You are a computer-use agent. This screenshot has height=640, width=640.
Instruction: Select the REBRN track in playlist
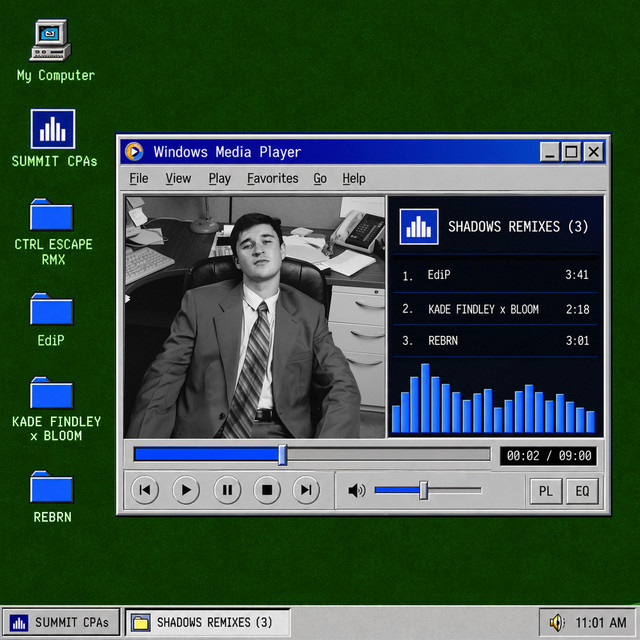pos(495,340)
